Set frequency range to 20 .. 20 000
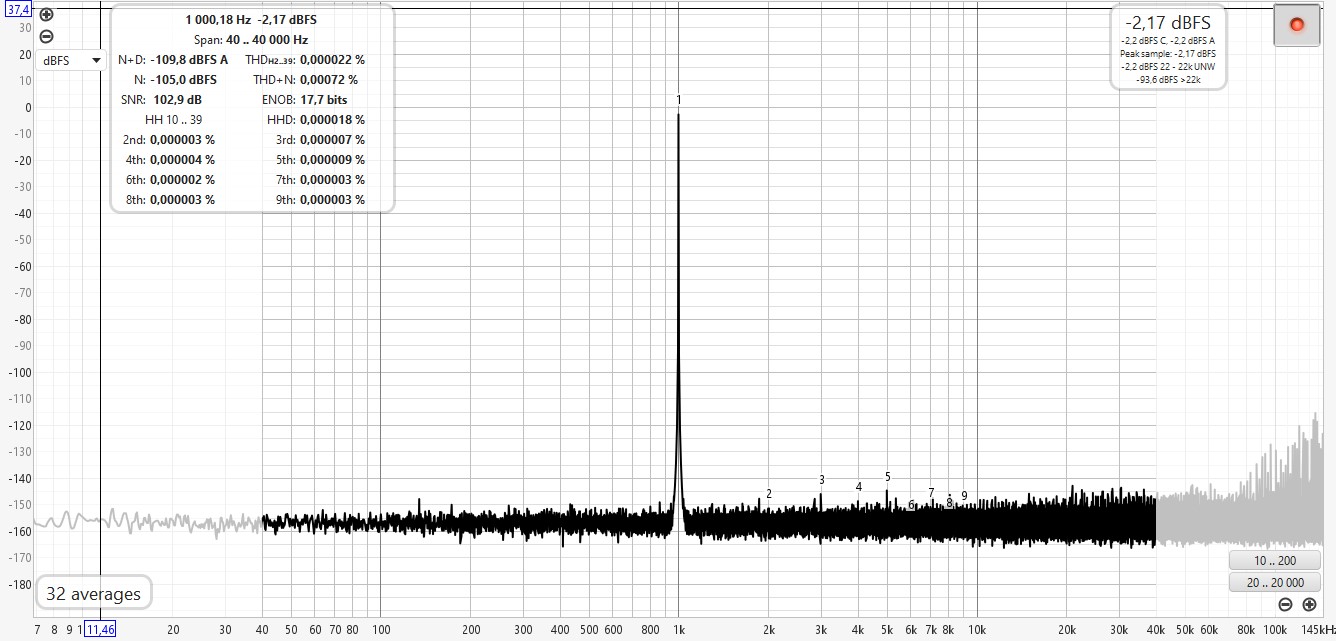Screen dimensions: 1336x641 pos(1275,583)
